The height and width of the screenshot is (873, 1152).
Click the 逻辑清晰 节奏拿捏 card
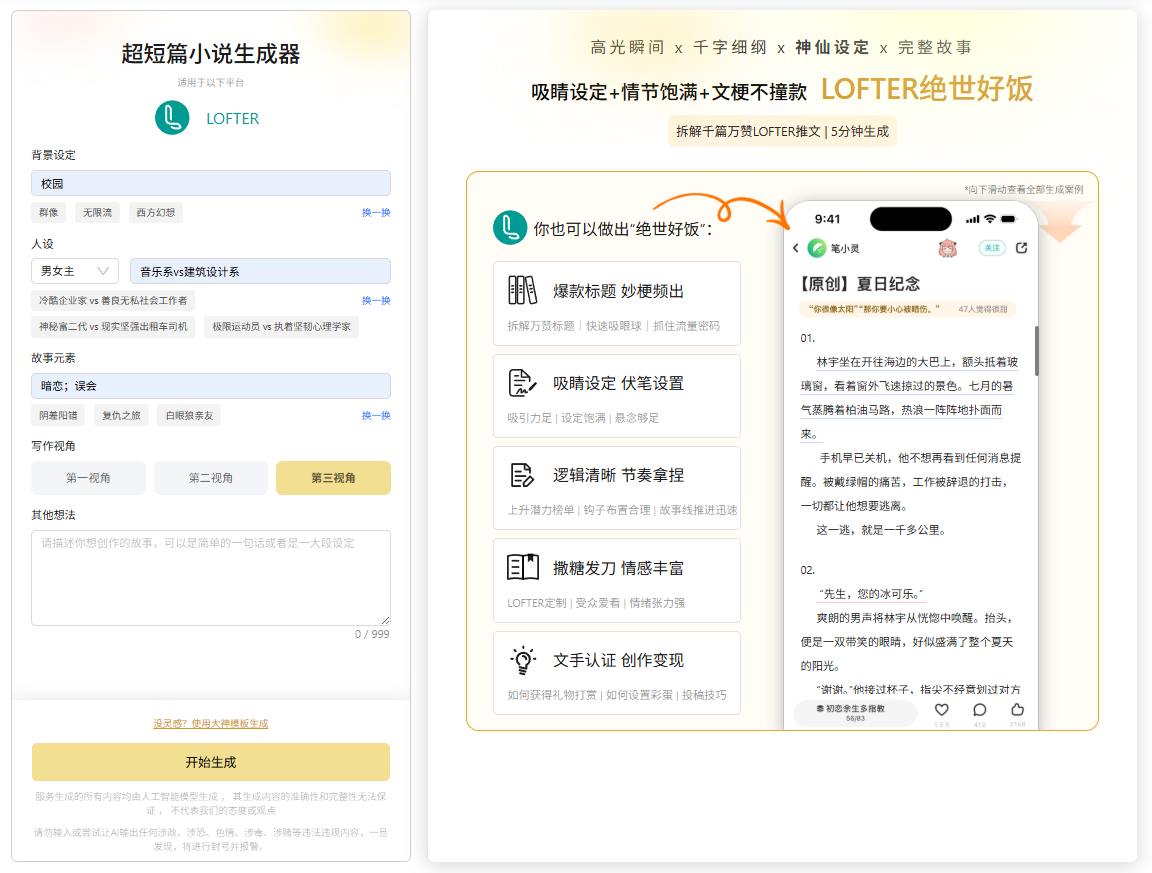[x=616, y=488]
